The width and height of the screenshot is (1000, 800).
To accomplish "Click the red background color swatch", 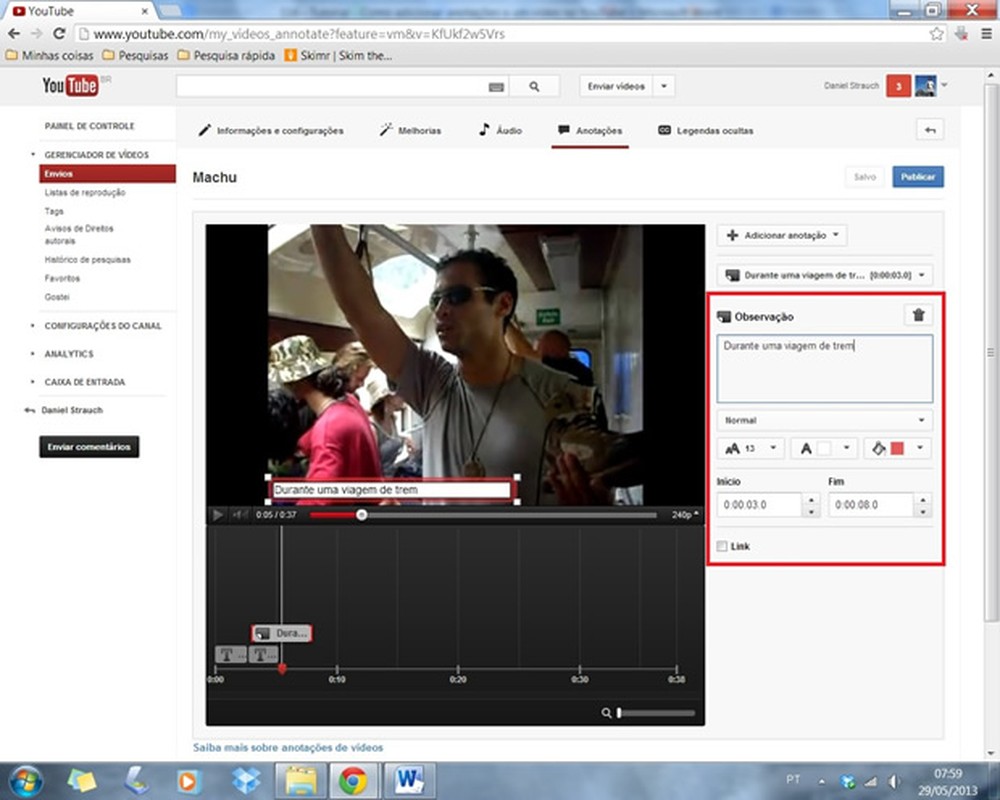I will click(897, 448).
